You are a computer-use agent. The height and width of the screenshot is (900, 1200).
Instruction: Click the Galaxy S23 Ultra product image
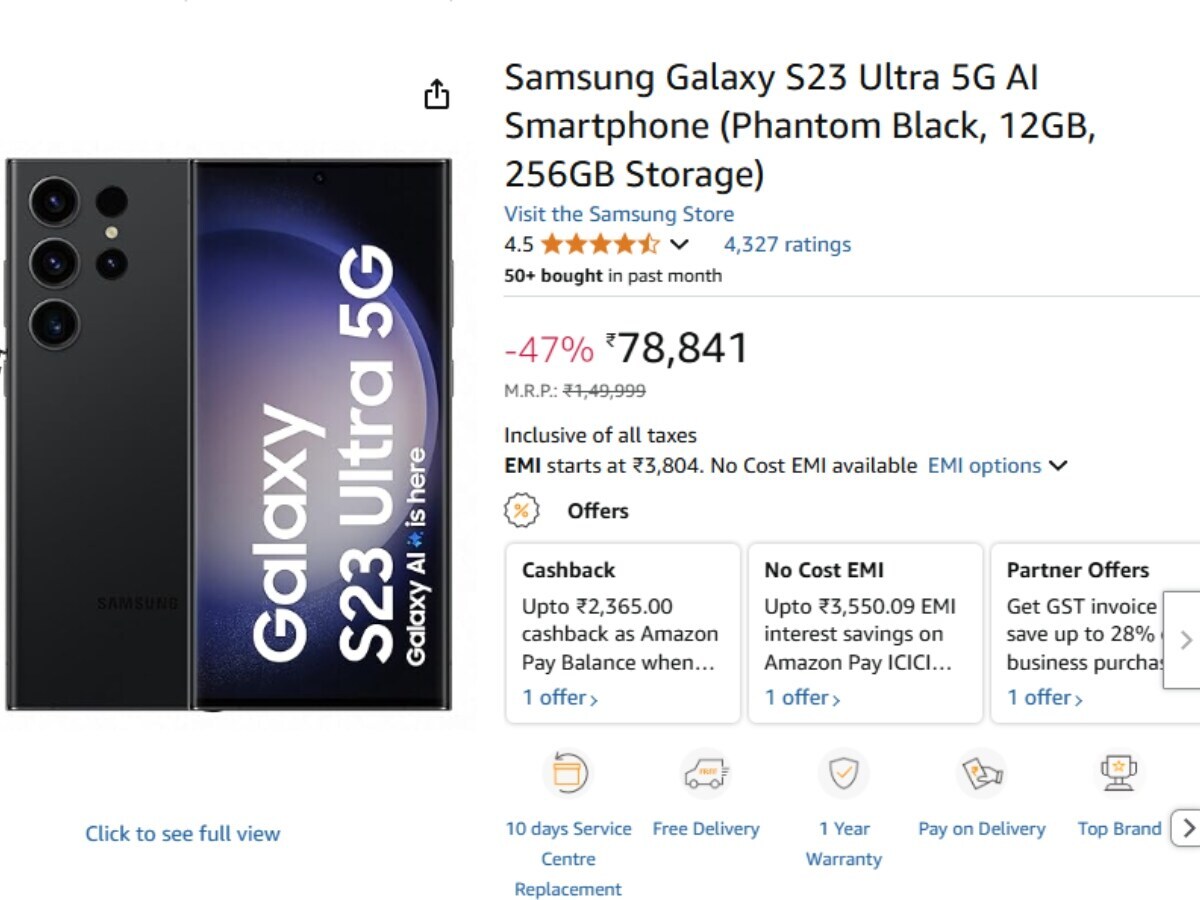tap(228, 435)
